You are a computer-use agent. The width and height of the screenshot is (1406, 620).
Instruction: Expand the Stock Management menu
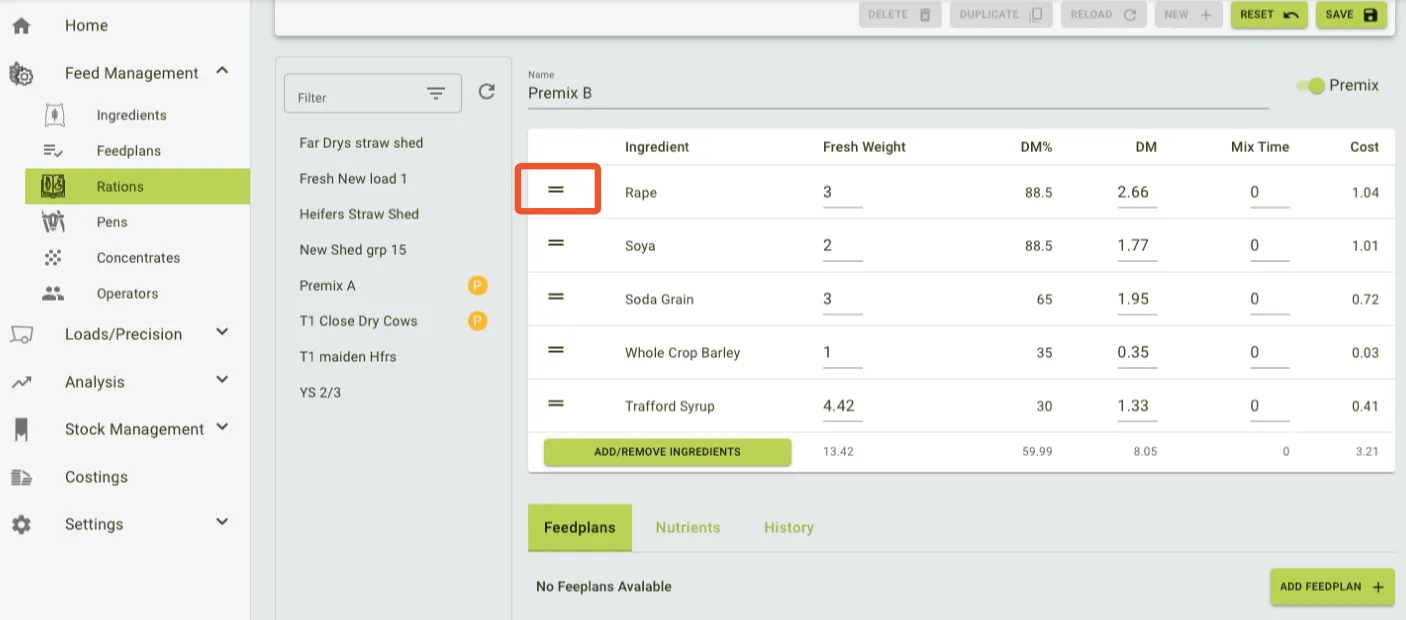click(x=222, y=428)
